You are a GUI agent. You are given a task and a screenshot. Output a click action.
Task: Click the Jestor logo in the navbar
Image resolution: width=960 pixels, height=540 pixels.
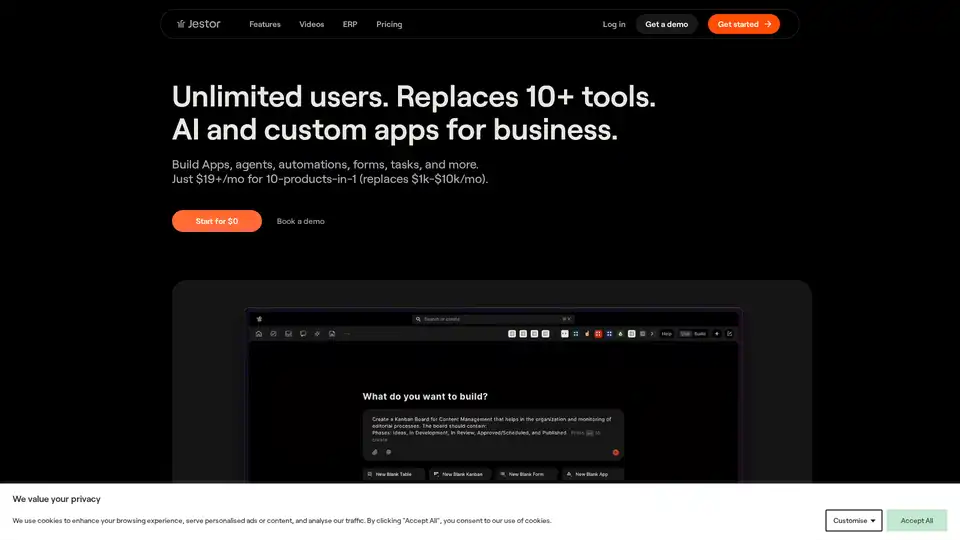tap(199, 24)
